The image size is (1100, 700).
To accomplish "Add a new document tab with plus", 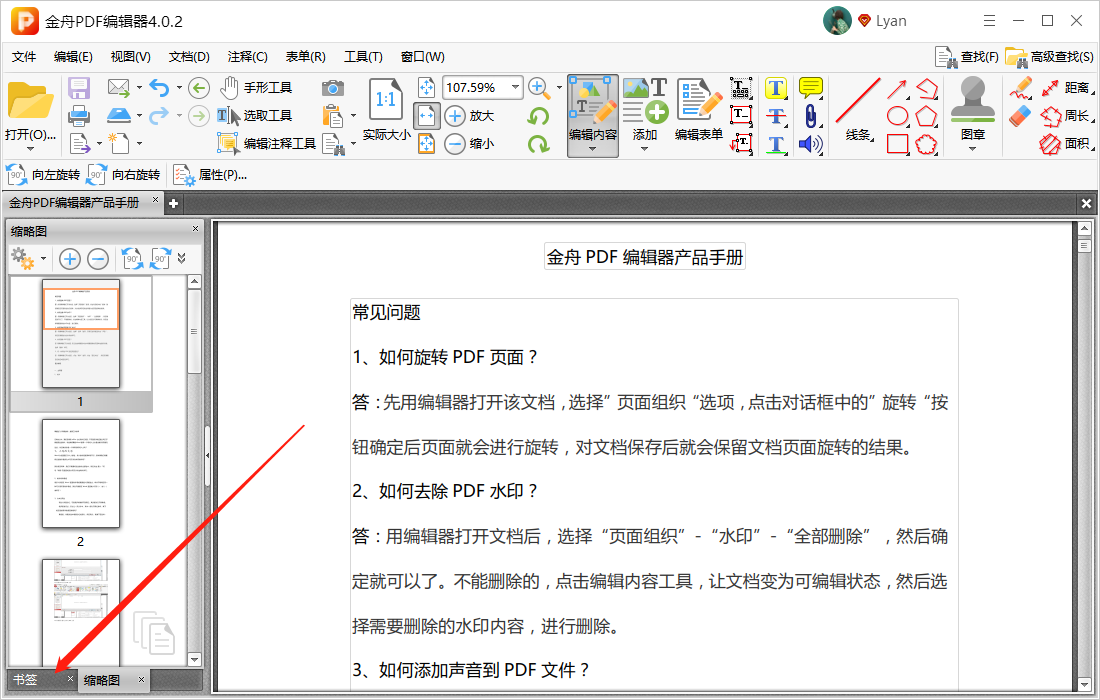I will click(x=173, y=203).
